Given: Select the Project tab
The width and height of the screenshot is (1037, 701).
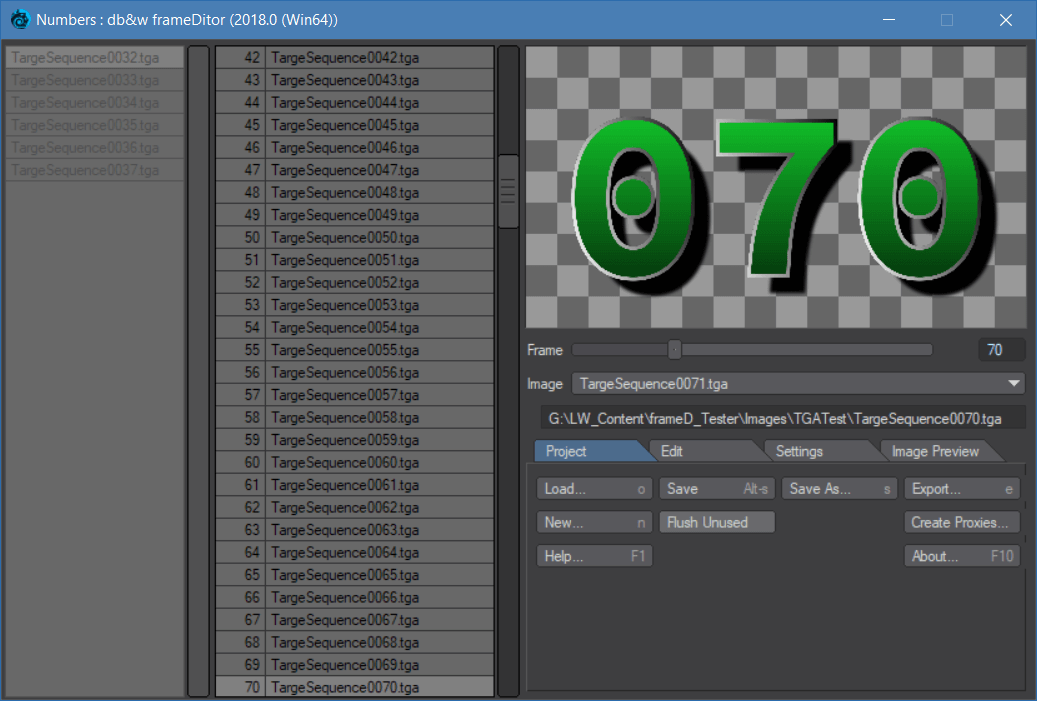Looking at the screenshot, I should [582, 451].
